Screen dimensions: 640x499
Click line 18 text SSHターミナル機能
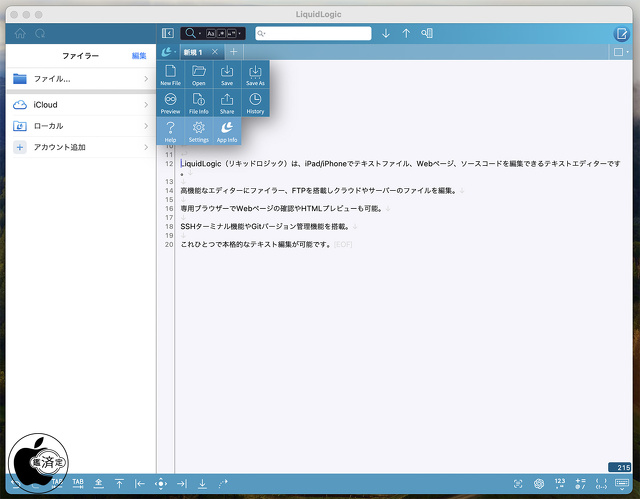click(x=211, y=226)
